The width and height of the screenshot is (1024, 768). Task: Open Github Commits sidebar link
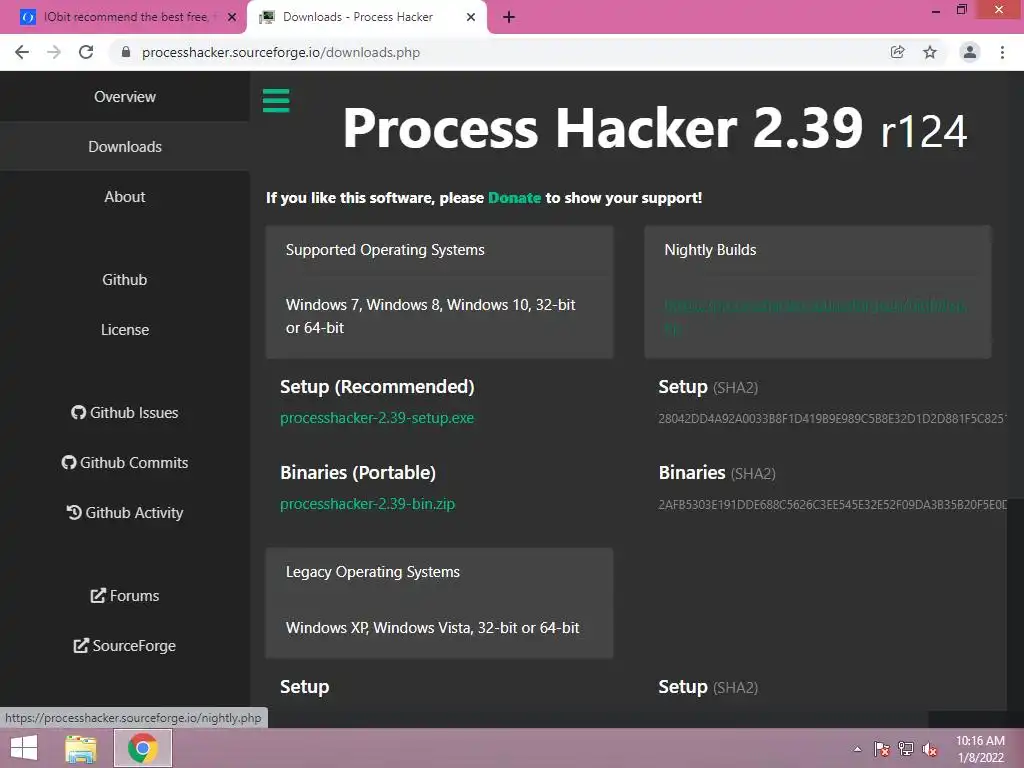[125, 462]
